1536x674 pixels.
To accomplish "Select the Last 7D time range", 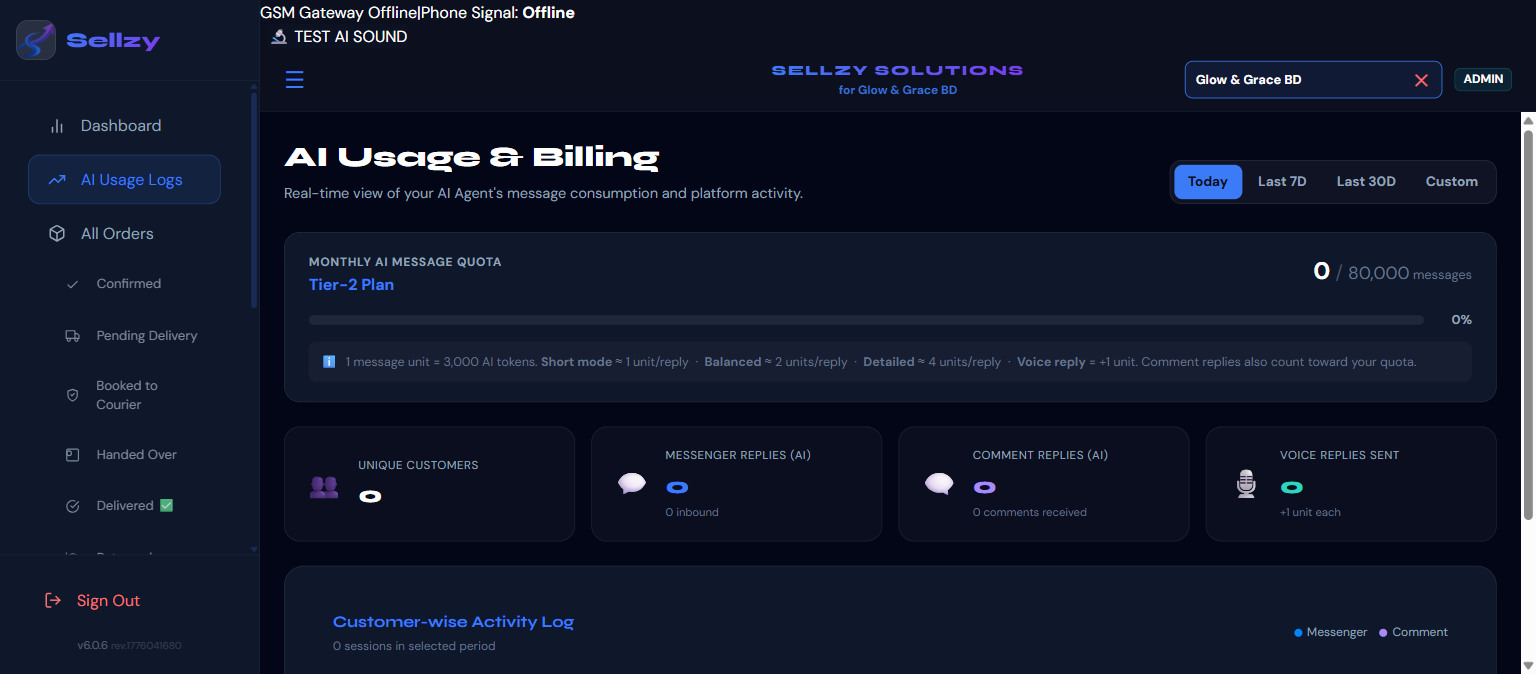I will [1282, 182].
